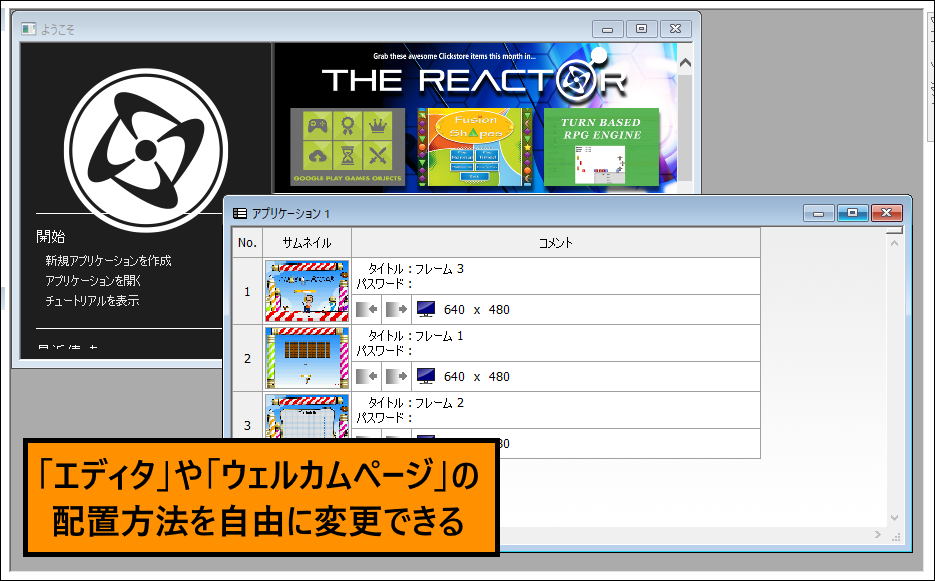The width and height of the screenshot is (935, 581).
Task: Click 新規アプリケーションを作成 link
Action: (108, 261)
